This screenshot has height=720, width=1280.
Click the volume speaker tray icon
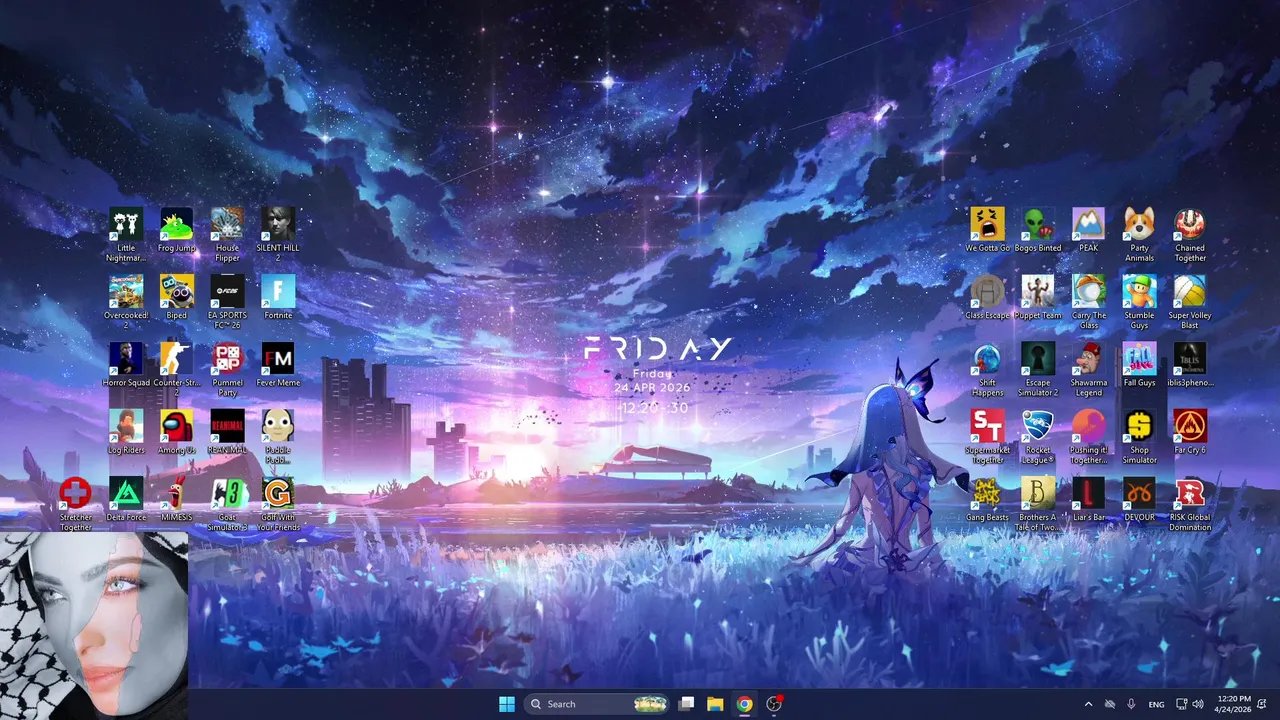click(1198, 704)
